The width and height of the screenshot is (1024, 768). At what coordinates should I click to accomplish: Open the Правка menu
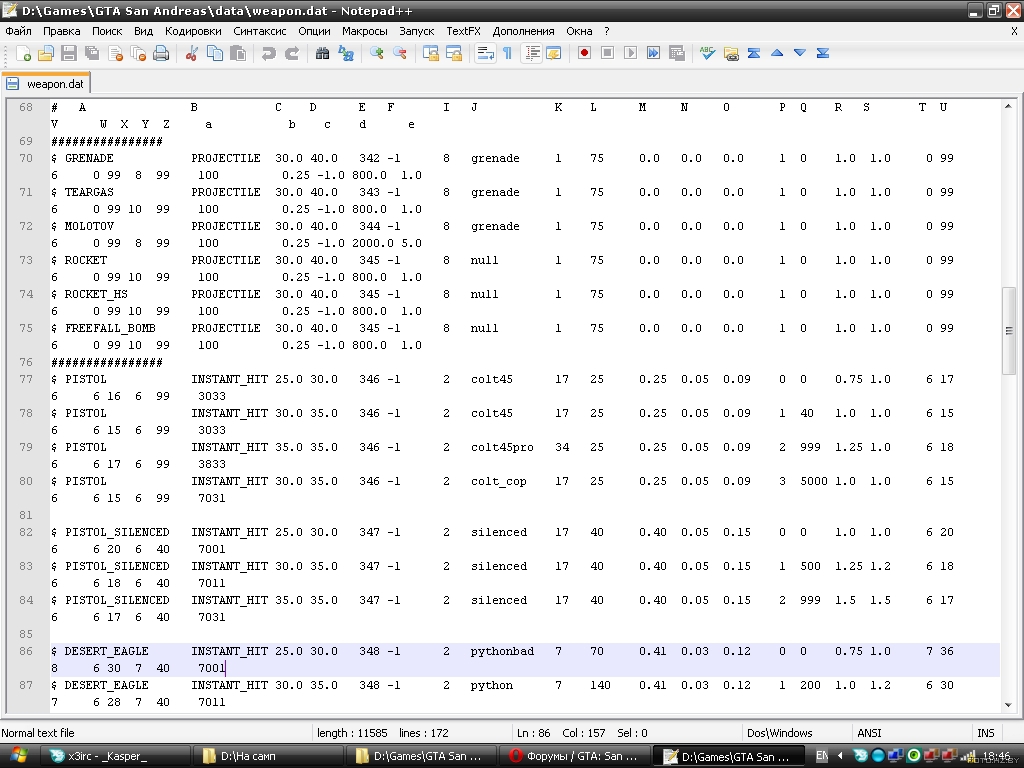[x=61, y=31]
